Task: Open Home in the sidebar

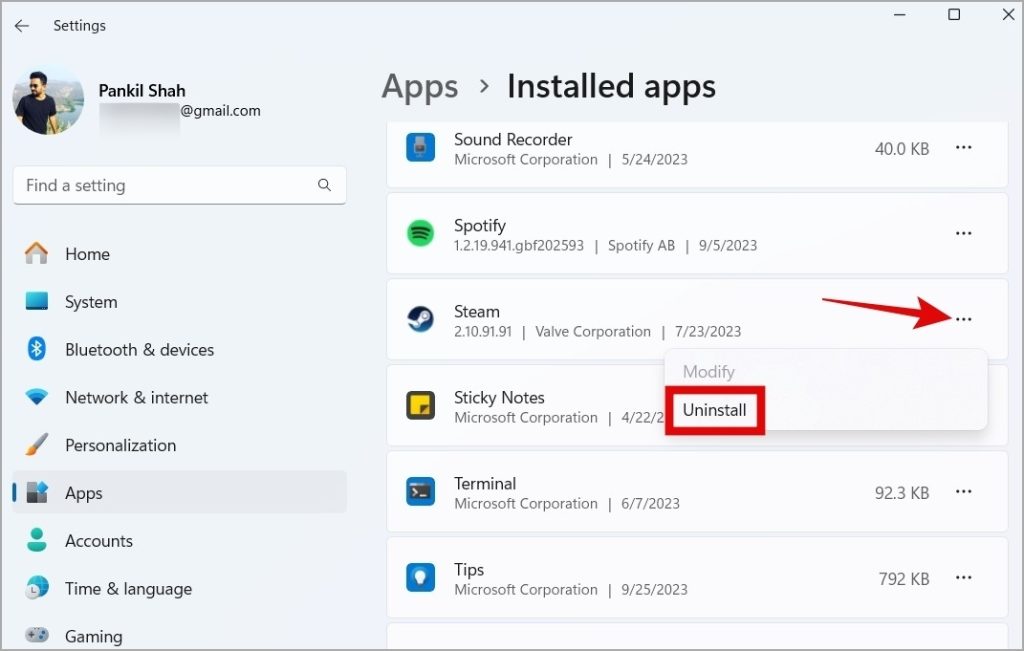Action: 179,254
